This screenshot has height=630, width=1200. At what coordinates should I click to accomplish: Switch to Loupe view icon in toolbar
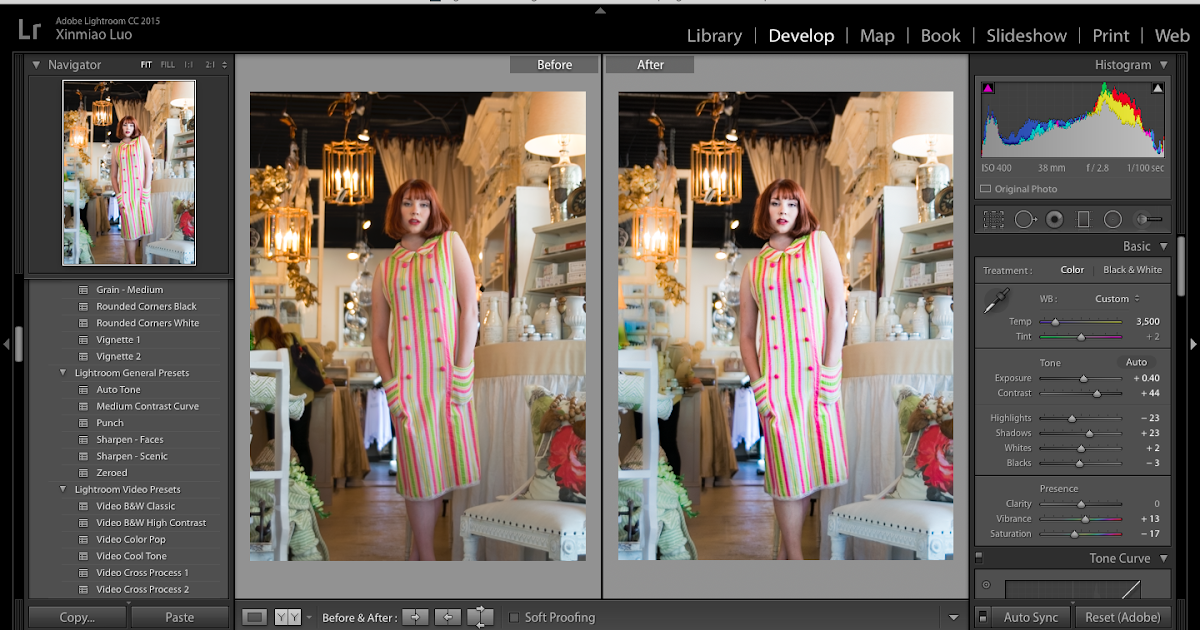click(x=255, y=617)
